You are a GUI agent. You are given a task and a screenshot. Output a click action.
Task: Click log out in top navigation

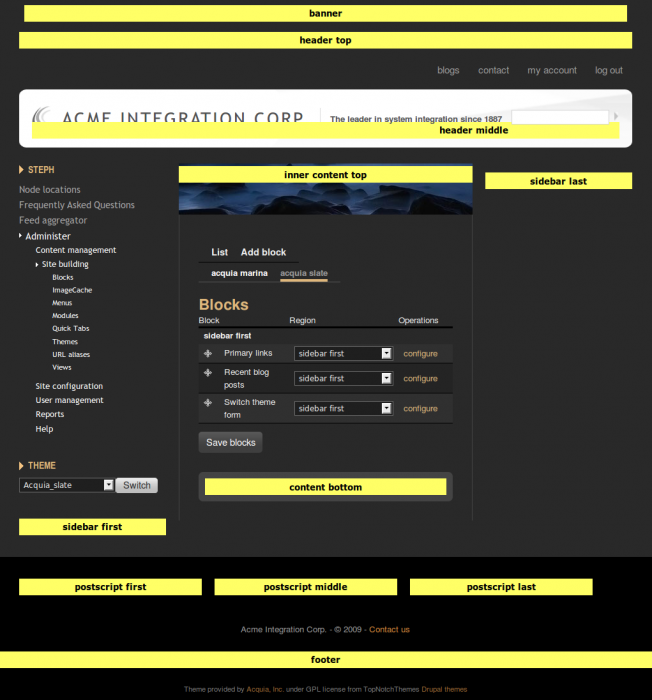609,71
